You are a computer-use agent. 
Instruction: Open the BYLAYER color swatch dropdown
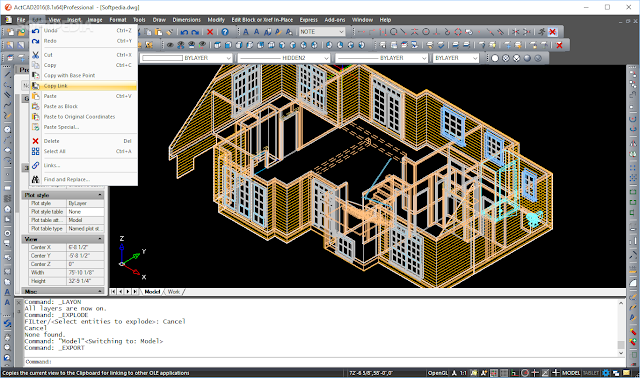(187, 58)
